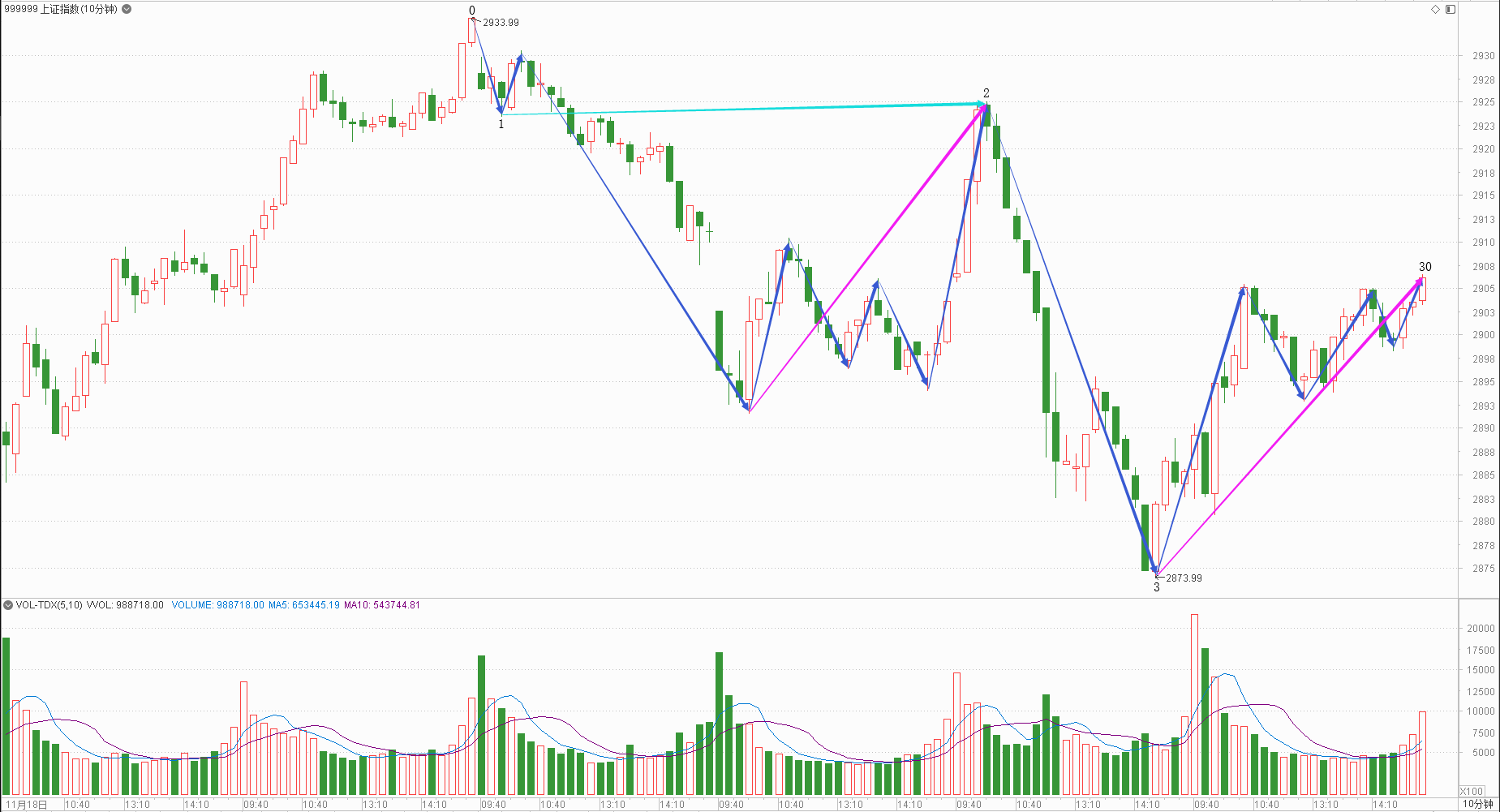Click the 5000 volume axis label
Image resolution: width=1500 pixels, height=812 pixels.
point(1484,753)
